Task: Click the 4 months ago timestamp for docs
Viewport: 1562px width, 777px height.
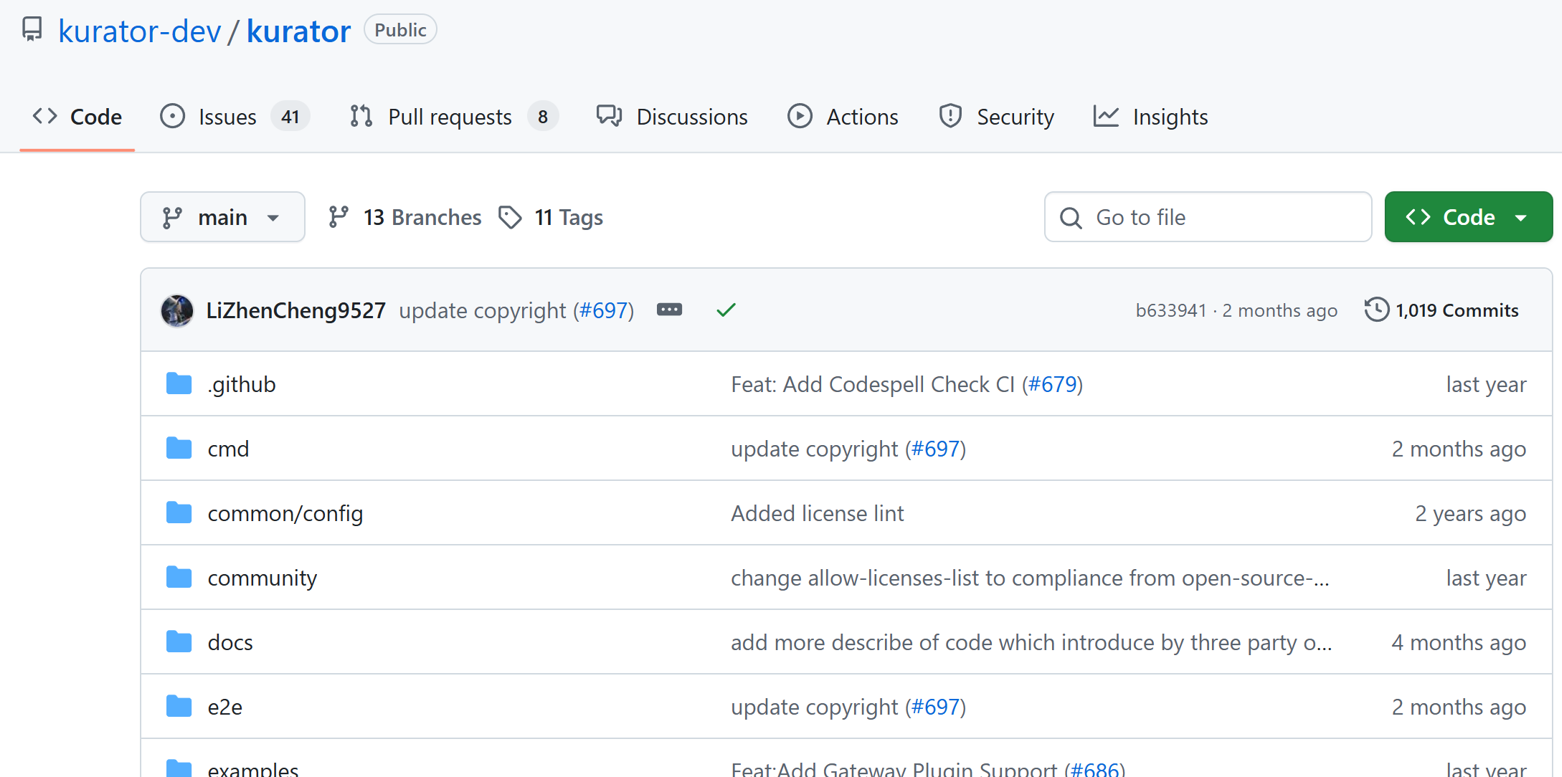Action: click(x=1459, y=642)
